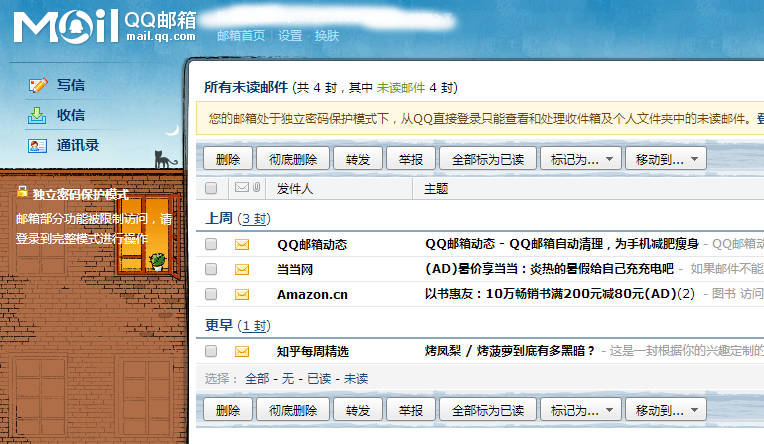This screenshot has height=444, width=764.
Task: Go to 邮箱首页
Action: (241, 36)
